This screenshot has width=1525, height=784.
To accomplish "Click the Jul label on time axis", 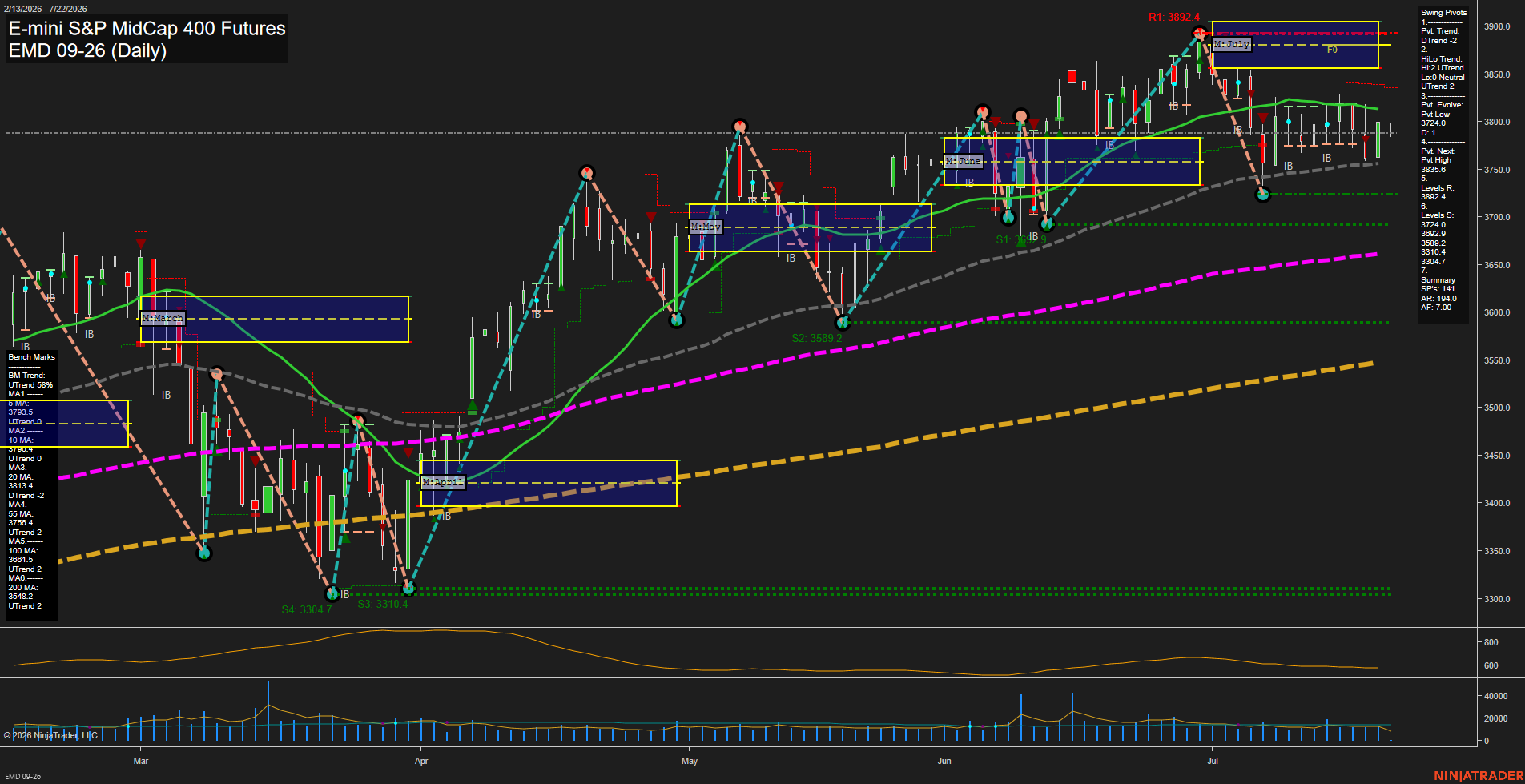I will tap(1213, 761).
